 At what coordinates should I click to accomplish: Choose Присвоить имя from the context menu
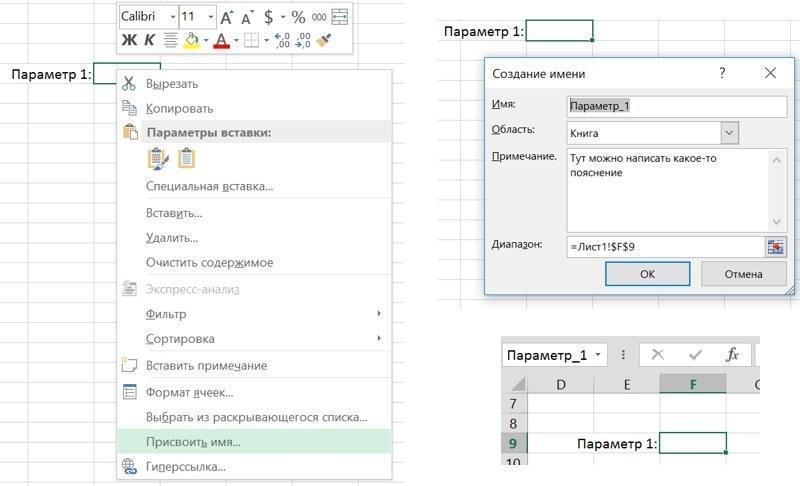pos(193,441)
